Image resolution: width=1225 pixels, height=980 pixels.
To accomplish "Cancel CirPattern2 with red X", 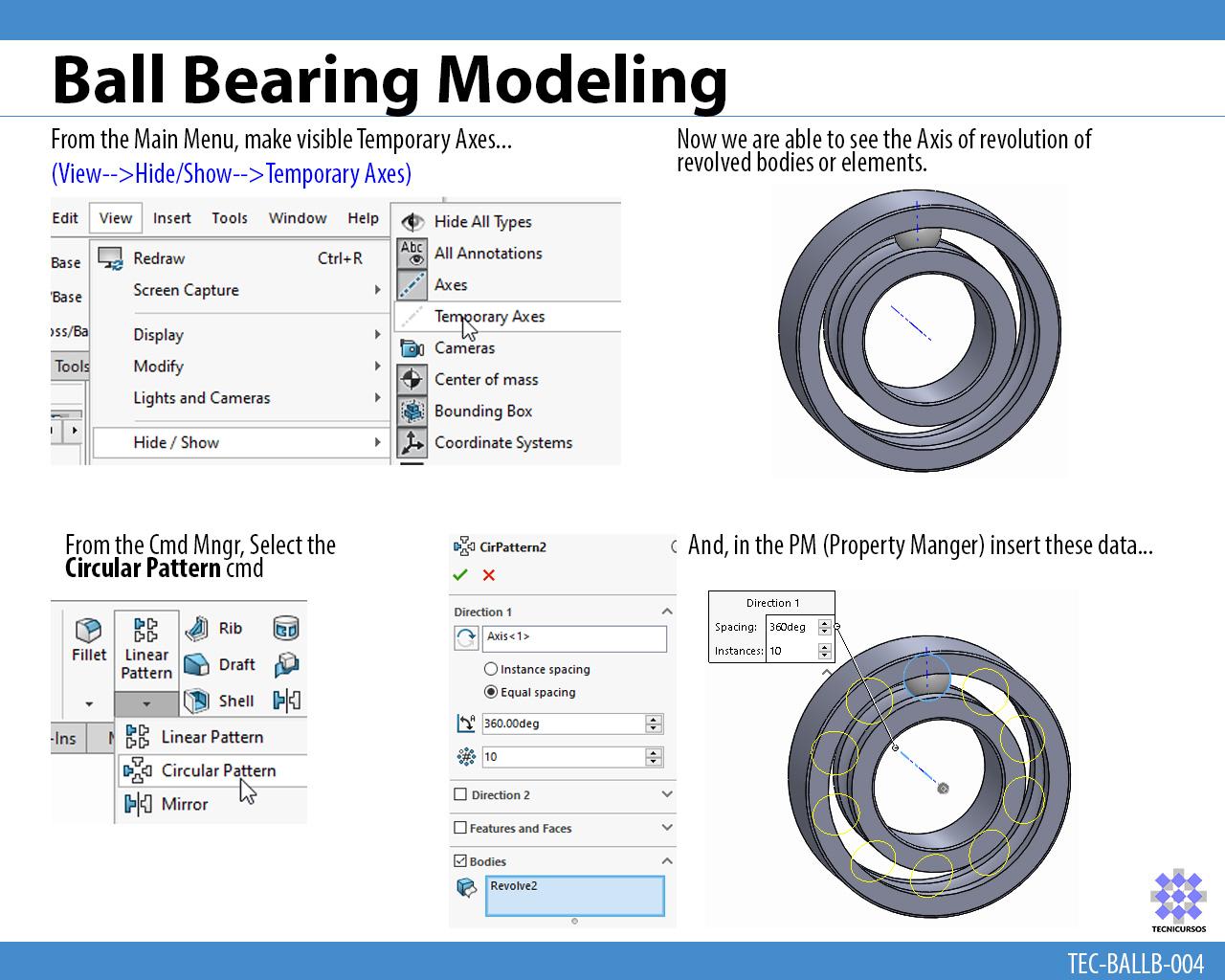I will (489, 575).
